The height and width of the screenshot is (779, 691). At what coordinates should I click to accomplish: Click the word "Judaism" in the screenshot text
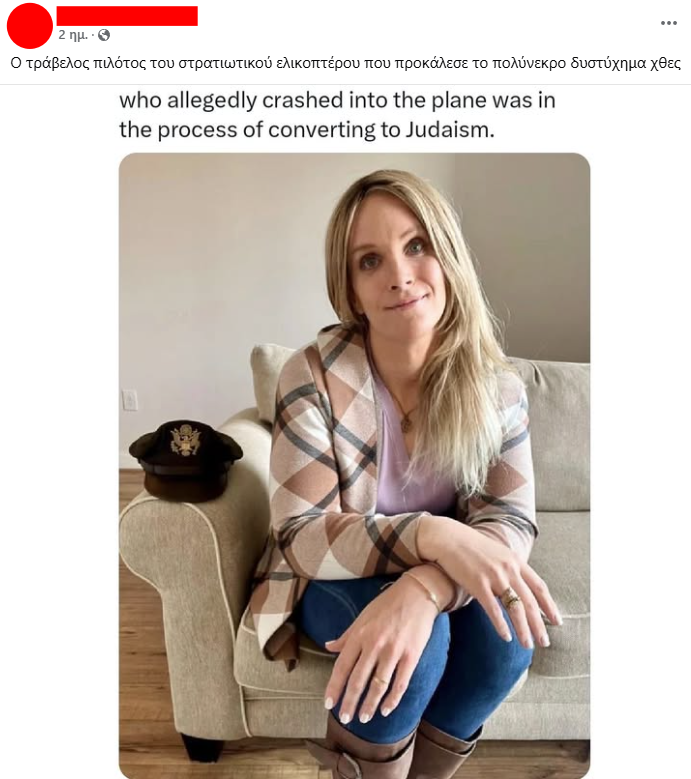[x=450, y=130]
